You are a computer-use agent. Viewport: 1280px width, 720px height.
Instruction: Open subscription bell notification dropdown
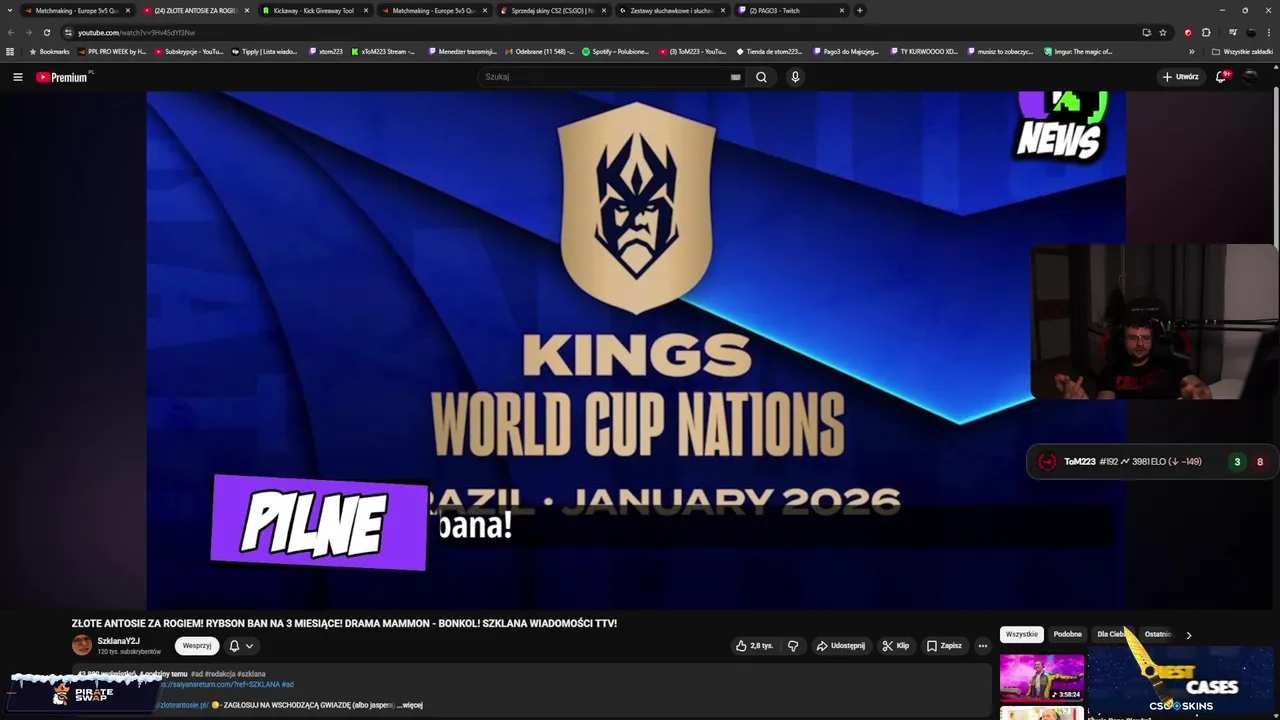(x=241, y=646)
